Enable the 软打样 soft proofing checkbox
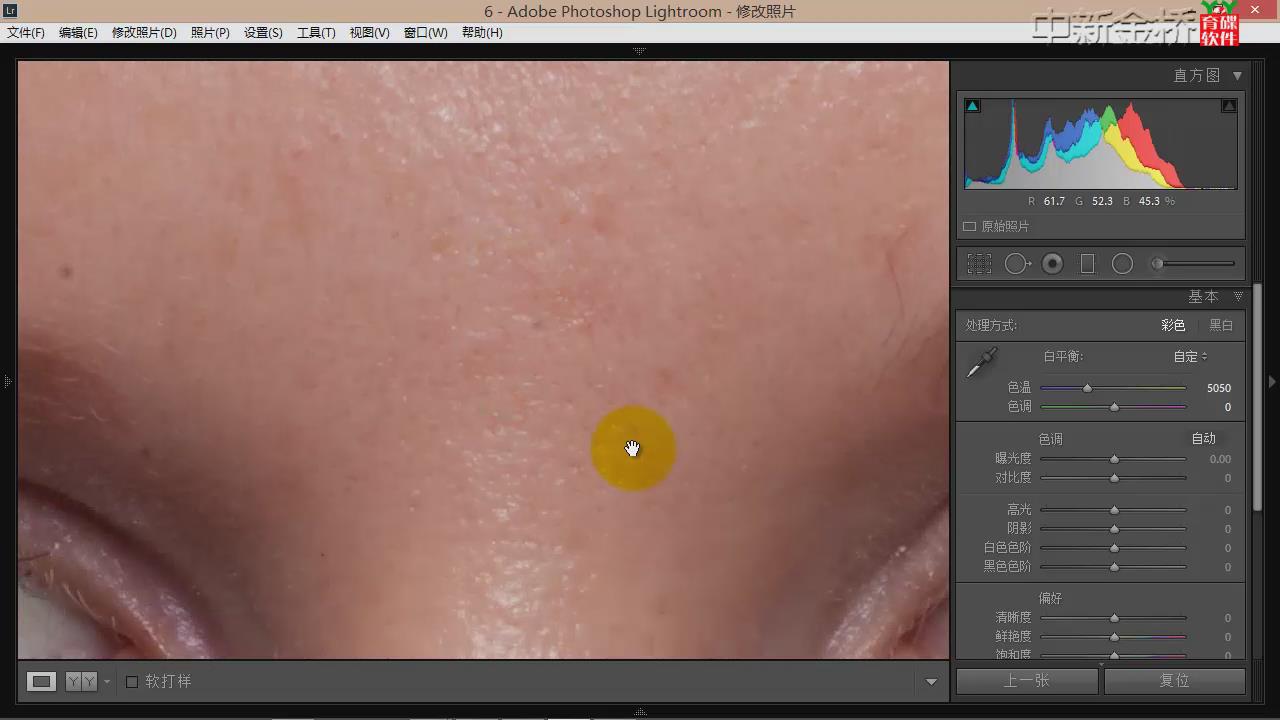This screenshot has width=1280, height=720. pyautogui.click(x=131, y=682)
